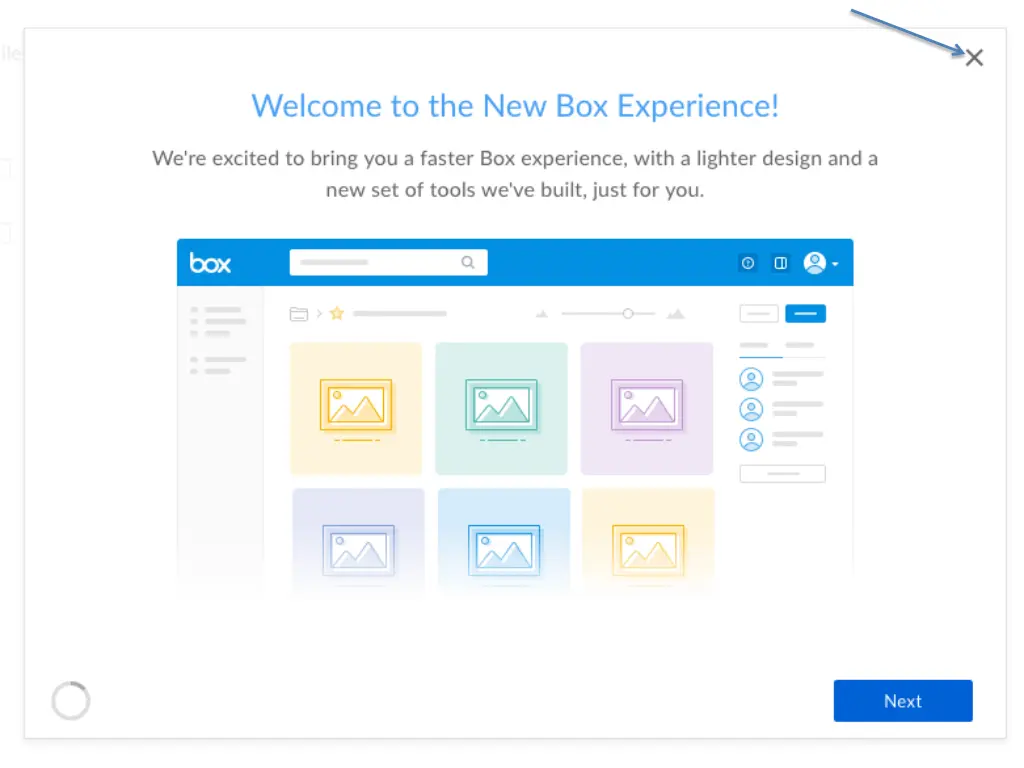Click the Welcome to the New Box Experience heading

[x=515, y=106]
